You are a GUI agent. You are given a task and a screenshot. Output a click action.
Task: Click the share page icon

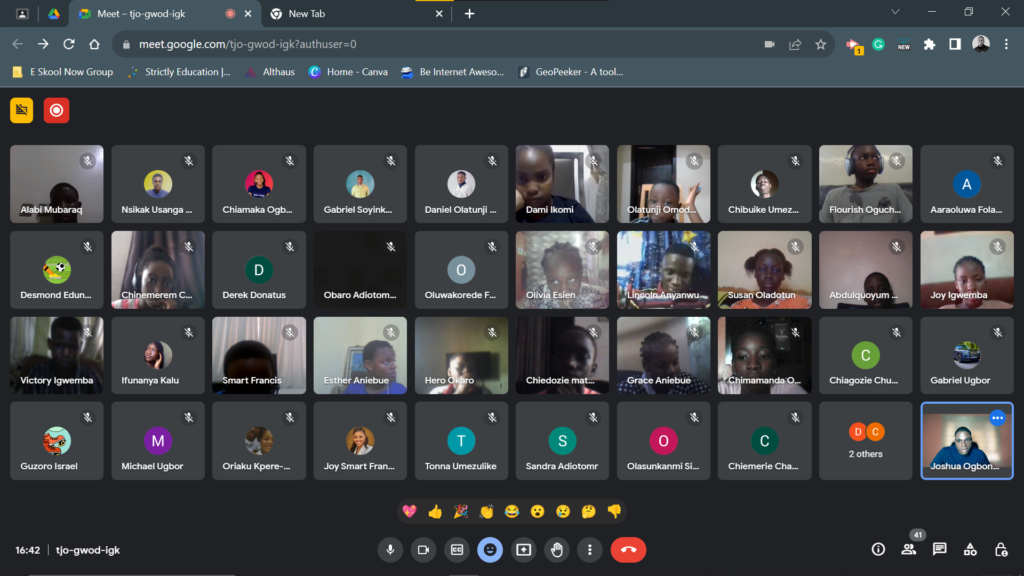pyautogui.click(x=795, y=44)
